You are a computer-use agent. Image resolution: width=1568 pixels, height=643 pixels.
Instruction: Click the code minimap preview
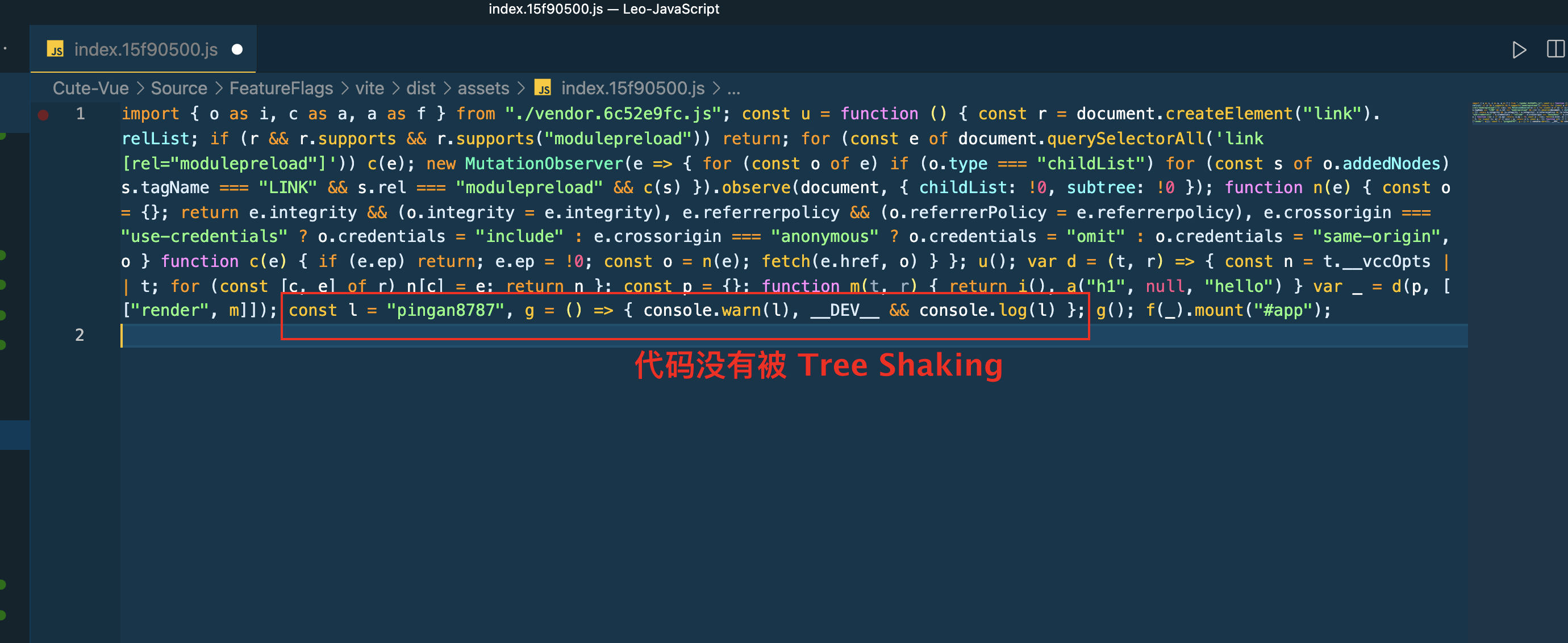point(1519,113)
